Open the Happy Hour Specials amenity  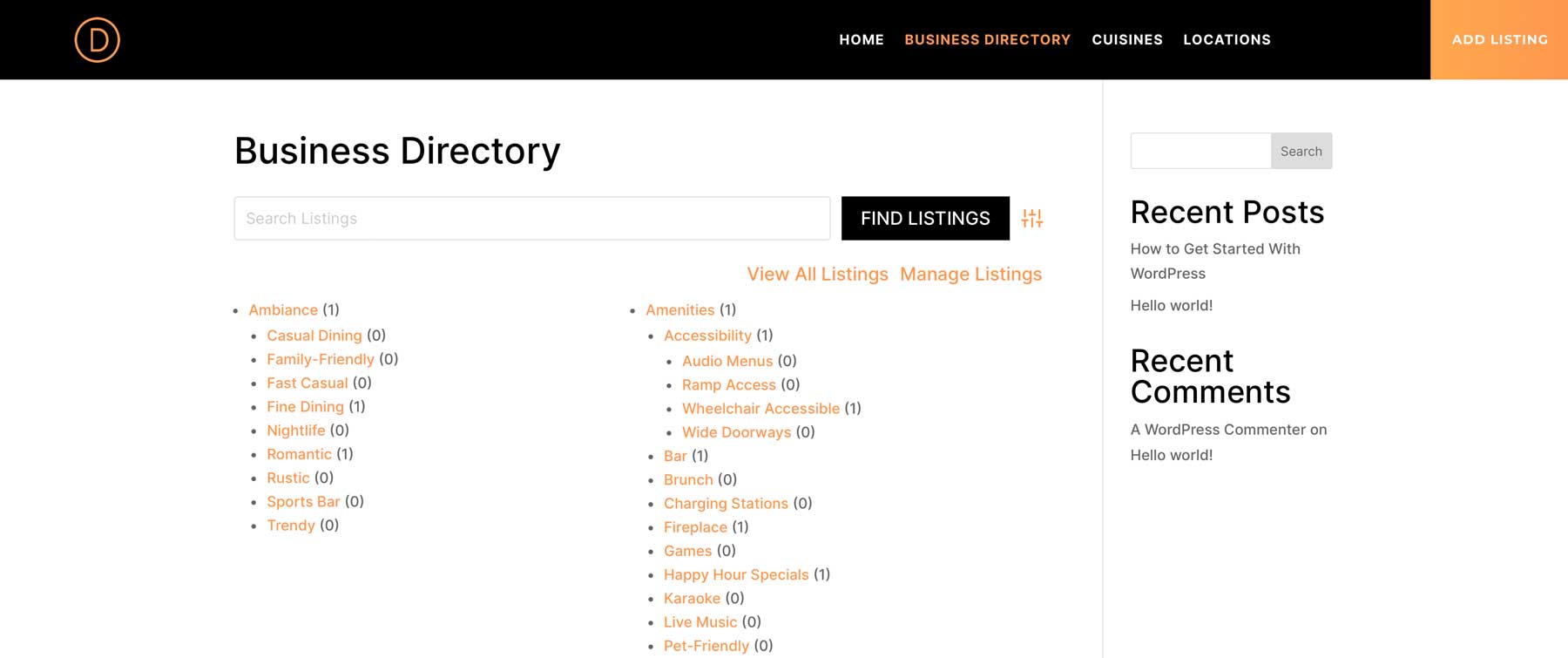point(736,574)
